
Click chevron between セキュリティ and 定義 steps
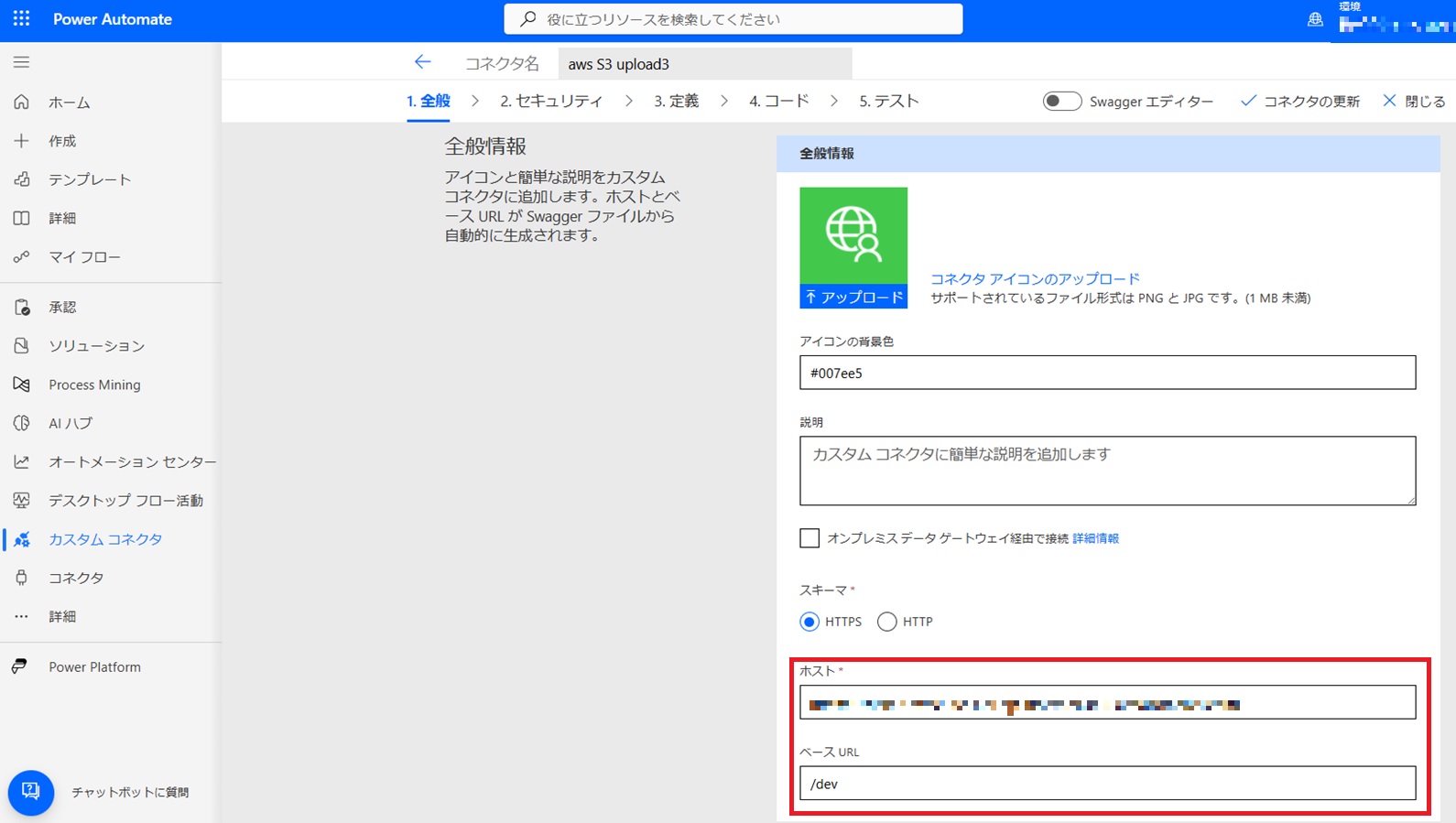pyautogui.click(x=629, y=101)
